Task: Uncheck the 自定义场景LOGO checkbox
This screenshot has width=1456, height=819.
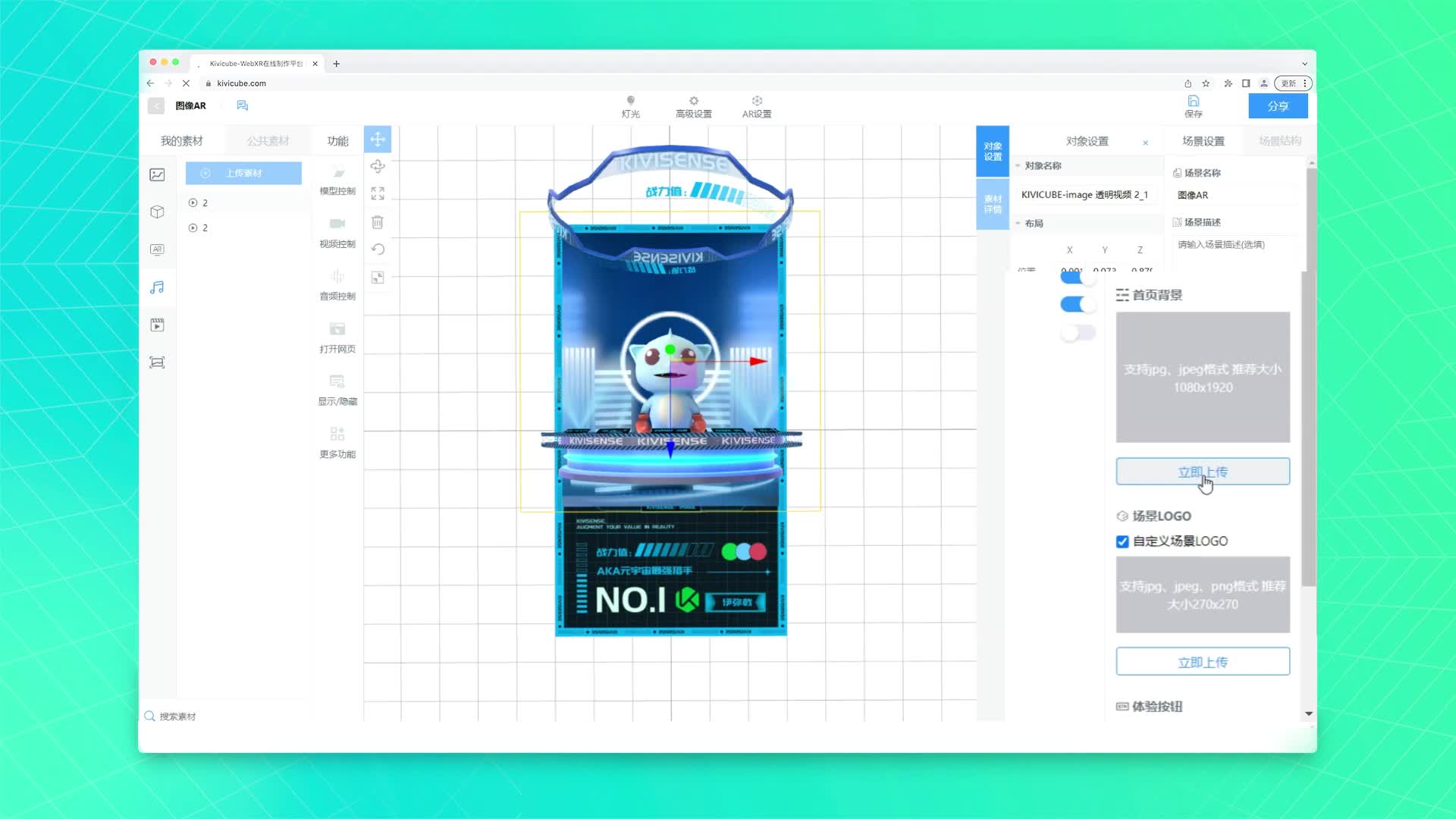Action: tap(1122, 541)
